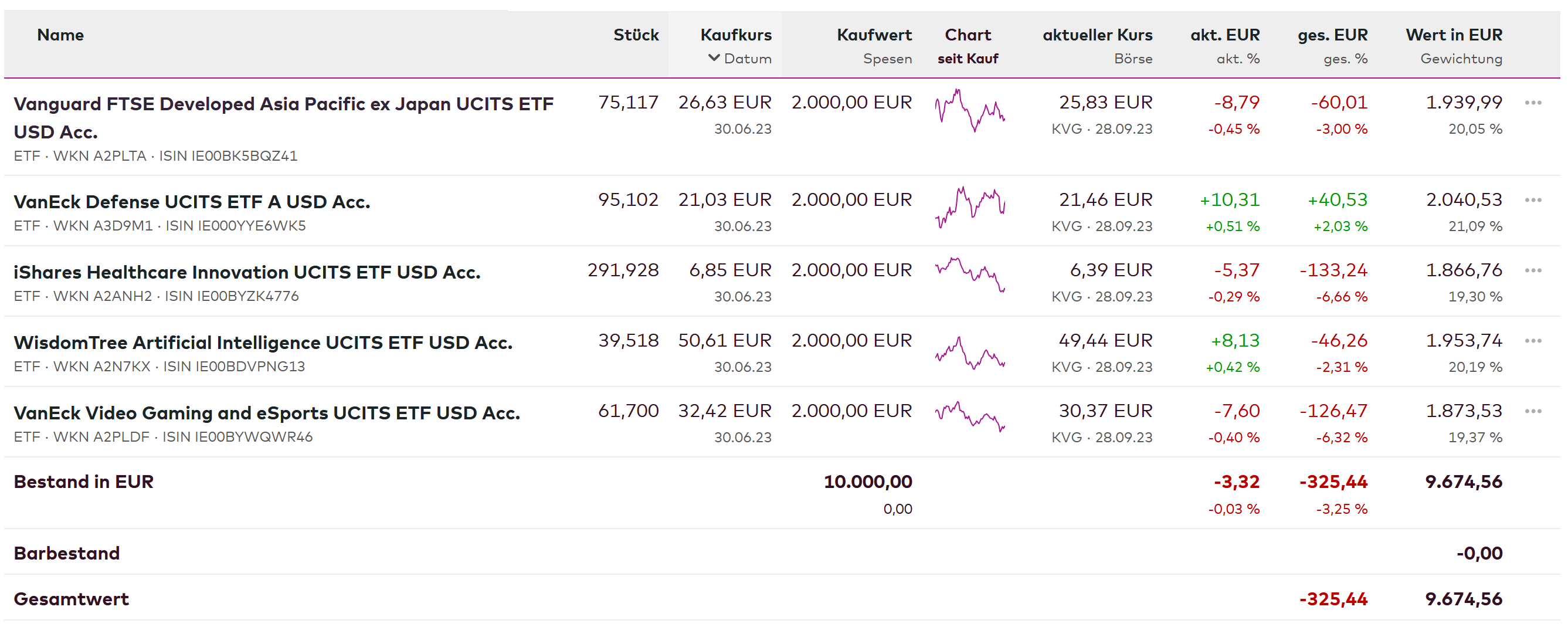Open the iShares Healthcare mini chart
This screenshot has height=627, width=1568.
(x=970, y=275)
